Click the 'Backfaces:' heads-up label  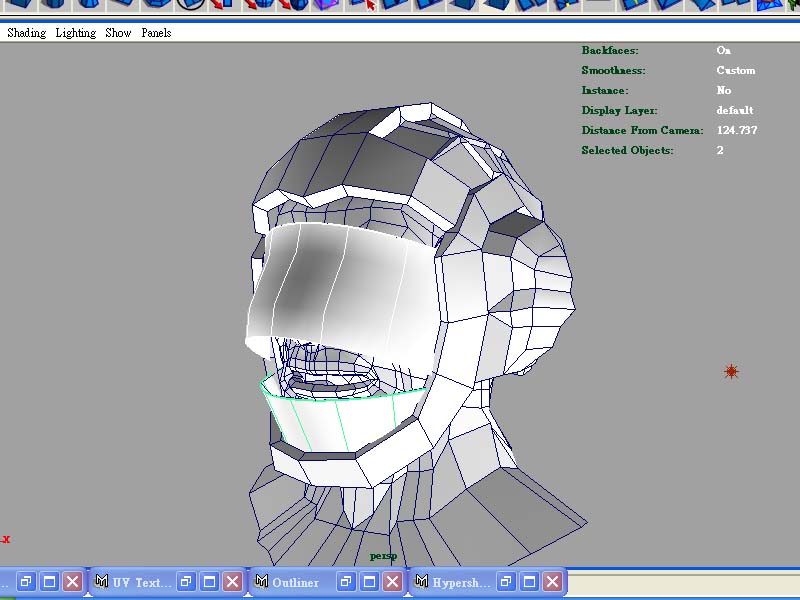(610, 50)
